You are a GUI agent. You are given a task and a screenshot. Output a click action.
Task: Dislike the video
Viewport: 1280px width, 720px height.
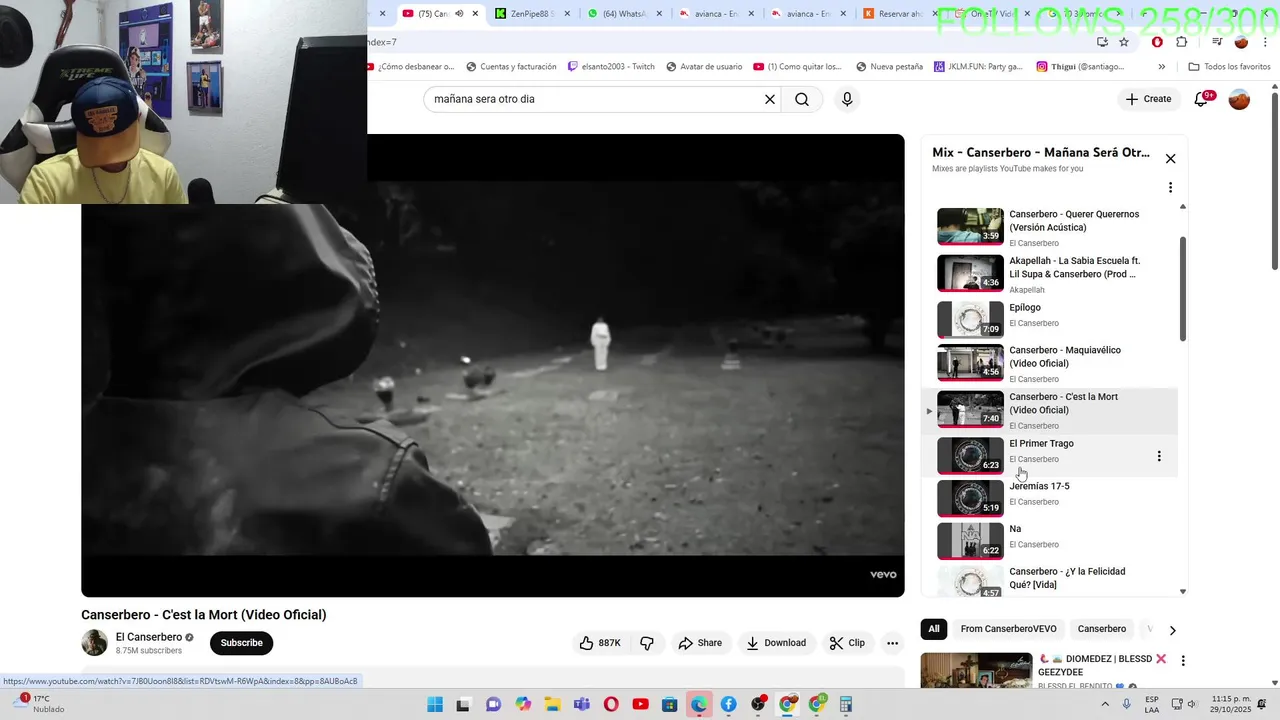(x=647, y=643)
